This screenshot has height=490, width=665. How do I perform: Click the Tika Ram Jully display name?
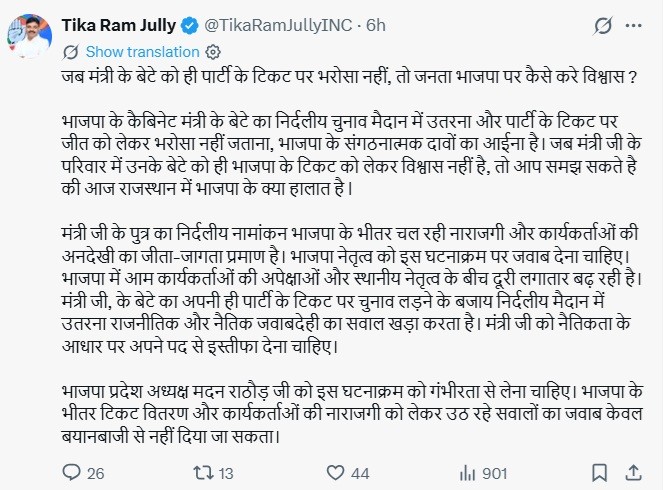(119, 25)
